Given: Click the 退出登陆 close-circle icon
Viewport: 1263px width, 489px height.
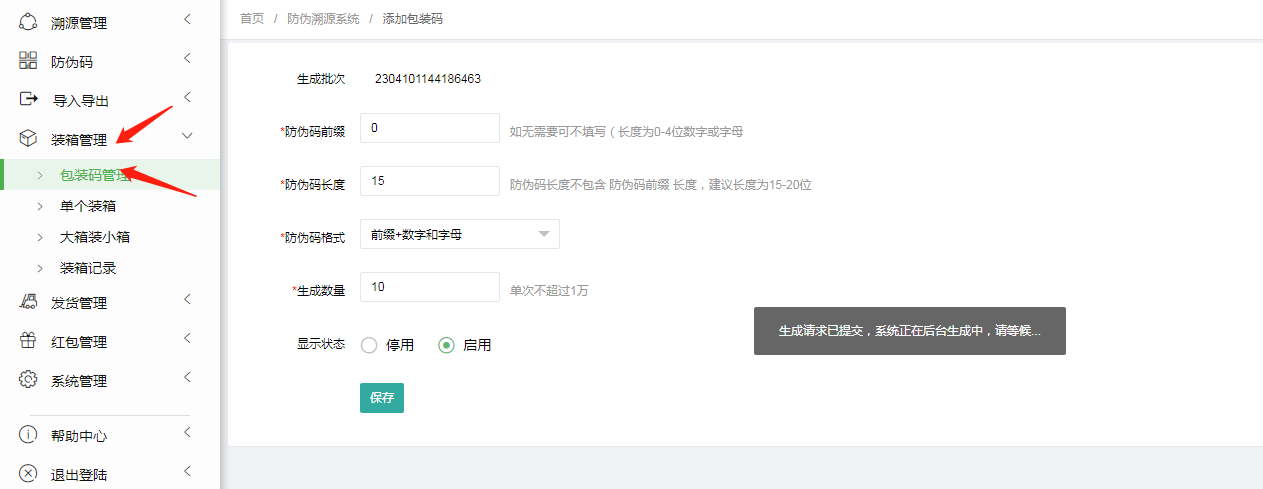Looking at the screenshot, I should pos(28,474).
